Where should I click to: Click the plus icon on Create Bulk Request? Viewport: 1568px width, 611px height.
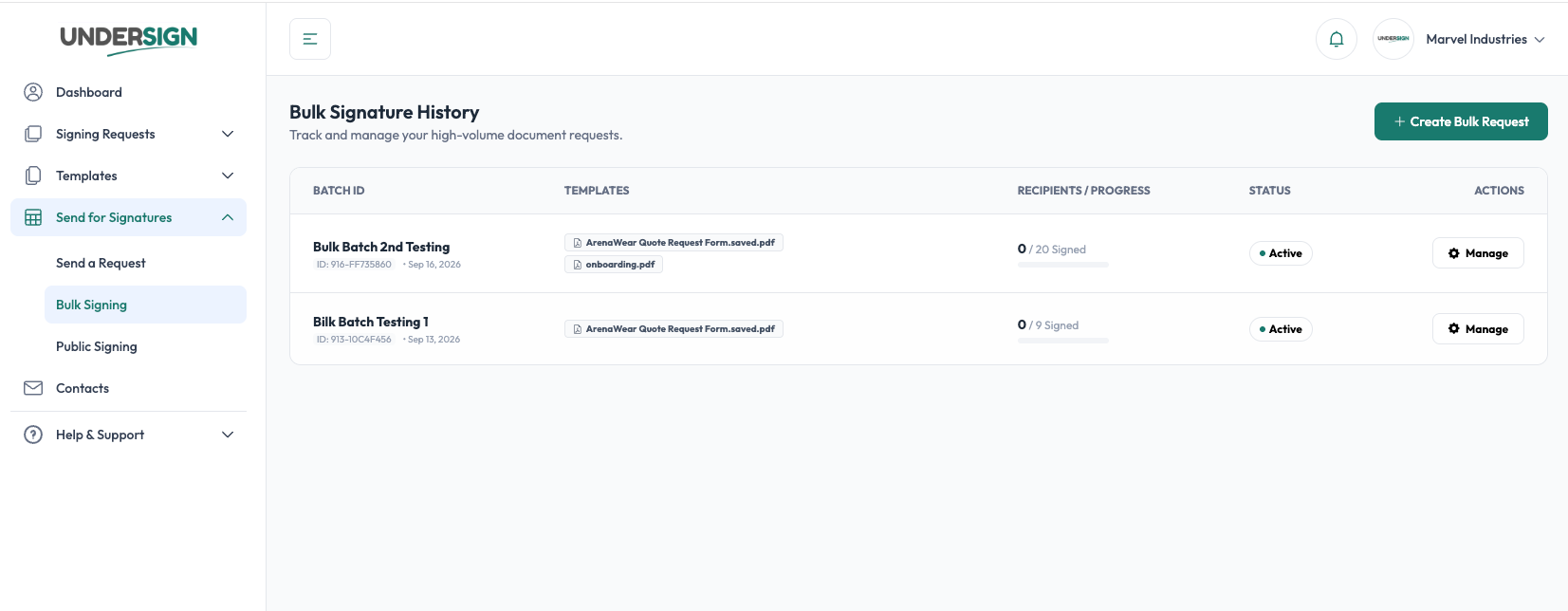pos(1399,121)
